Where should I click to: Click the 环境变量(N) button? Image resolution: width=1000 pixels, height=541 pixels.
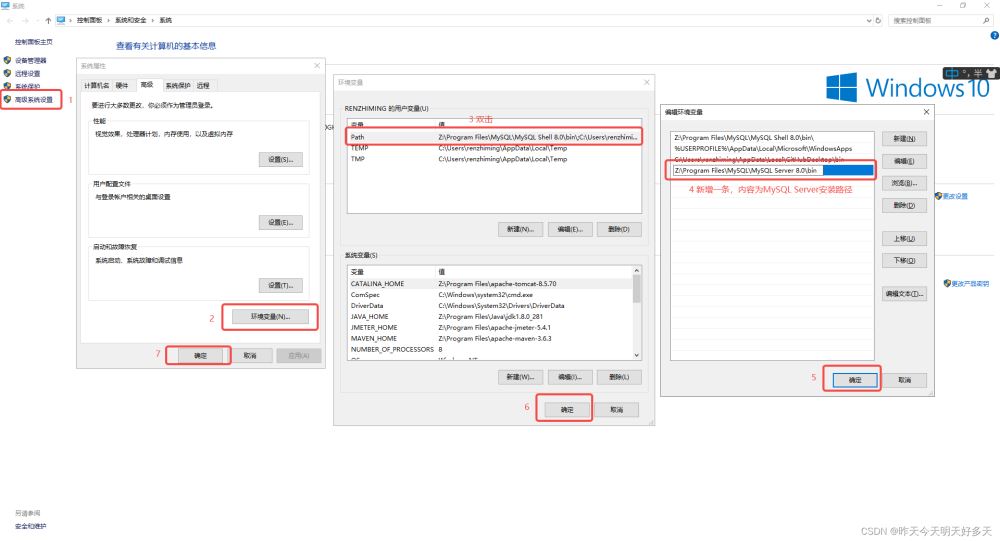tap(270, 316)
